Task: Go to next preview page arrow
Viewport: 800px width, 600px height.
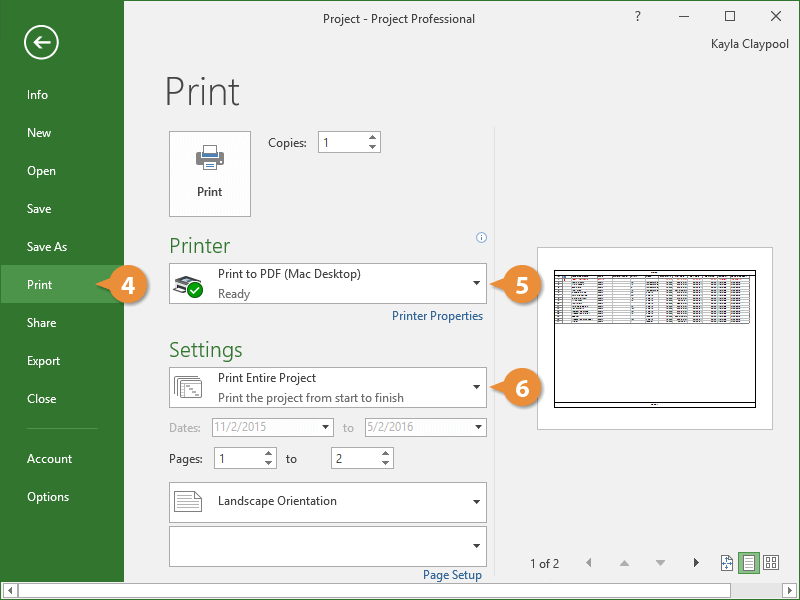Action: (696, 563)
